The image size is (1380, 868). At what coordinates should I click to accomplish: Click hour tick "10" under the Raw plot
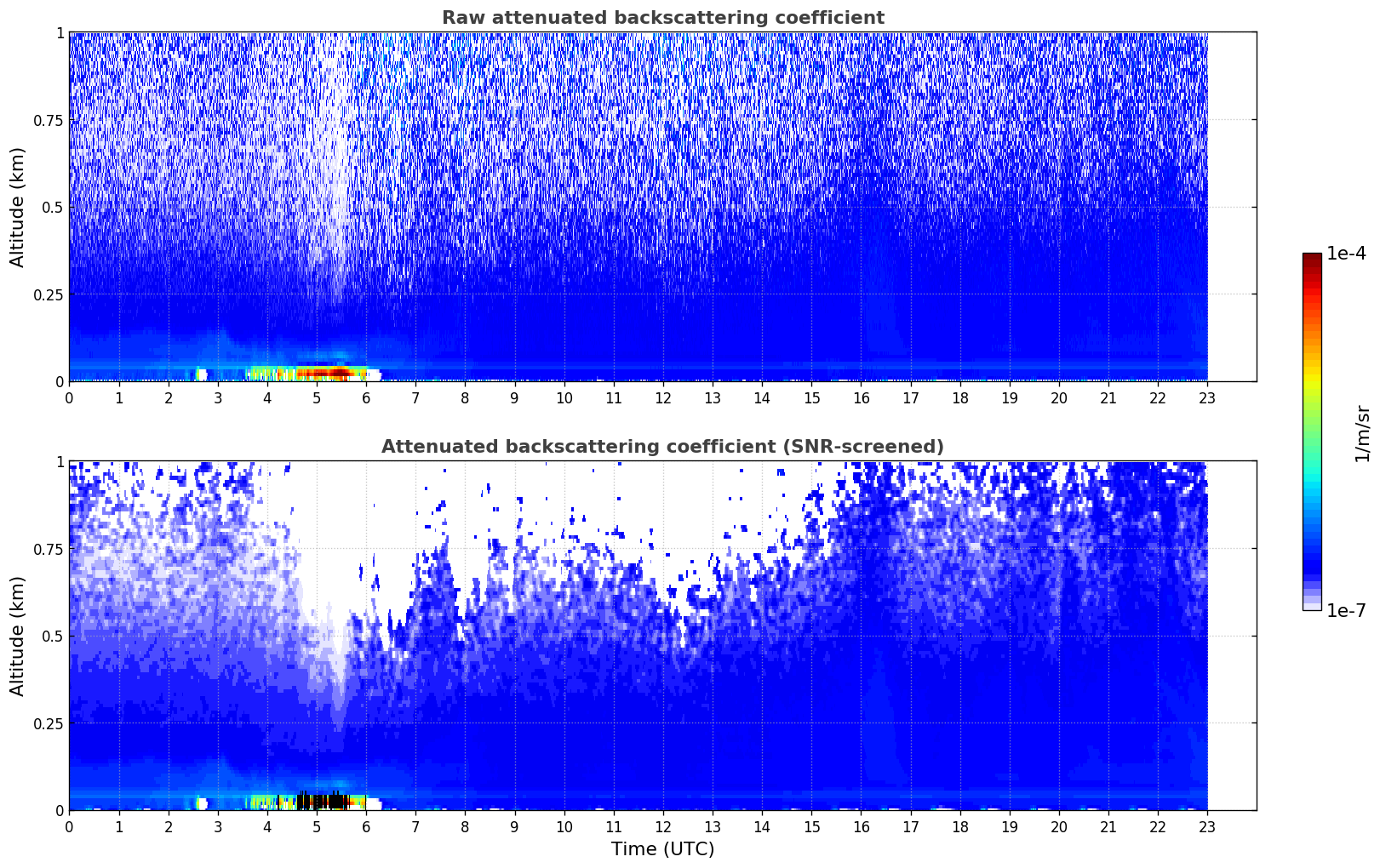pyautogui.click(x=564, y=397)
